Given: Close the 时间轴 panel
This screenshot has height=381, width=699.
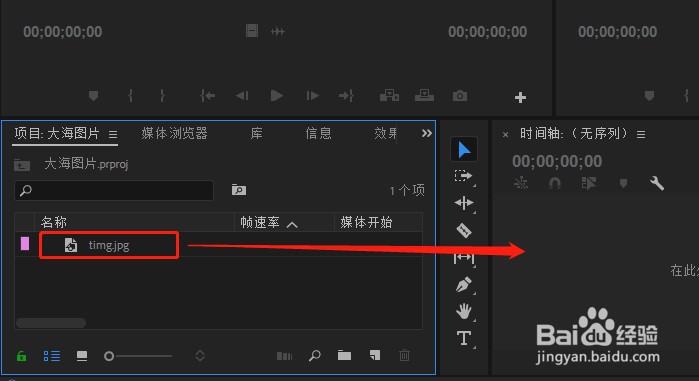Looking at the screenshot, I should point(505,134).
